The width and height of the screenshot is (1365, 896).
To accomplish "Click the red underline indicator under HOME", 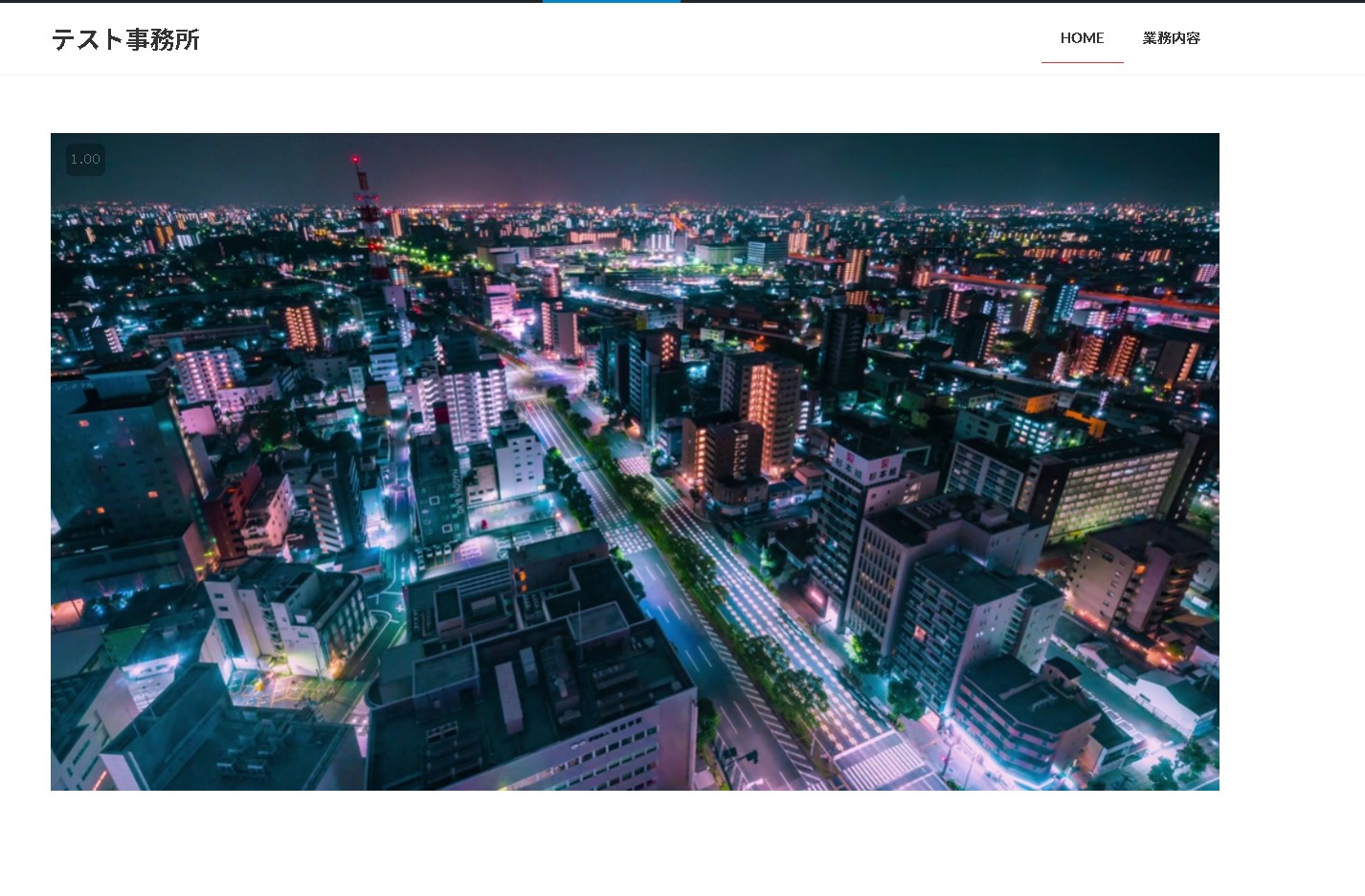I will pyautogui.click(x=1082, y=60).
